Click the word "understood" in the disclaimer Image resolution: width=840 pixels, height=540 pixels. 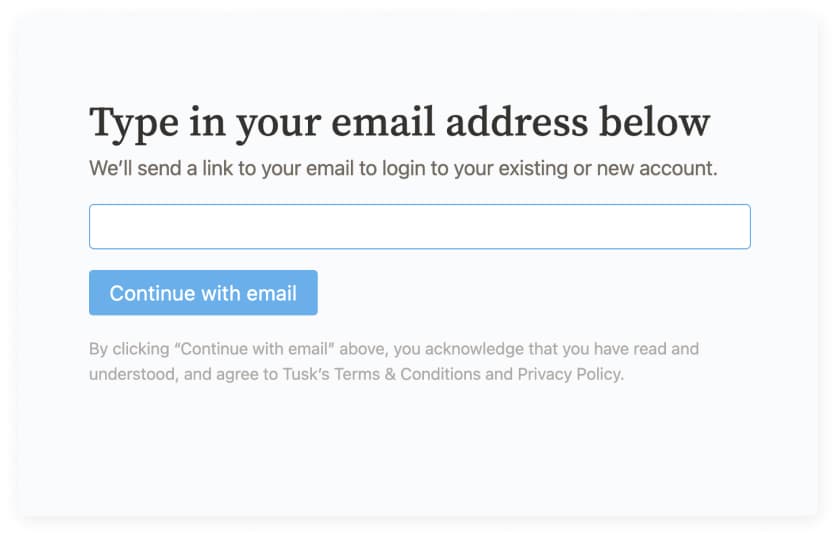pyautogui.click(x=132, y=374)
